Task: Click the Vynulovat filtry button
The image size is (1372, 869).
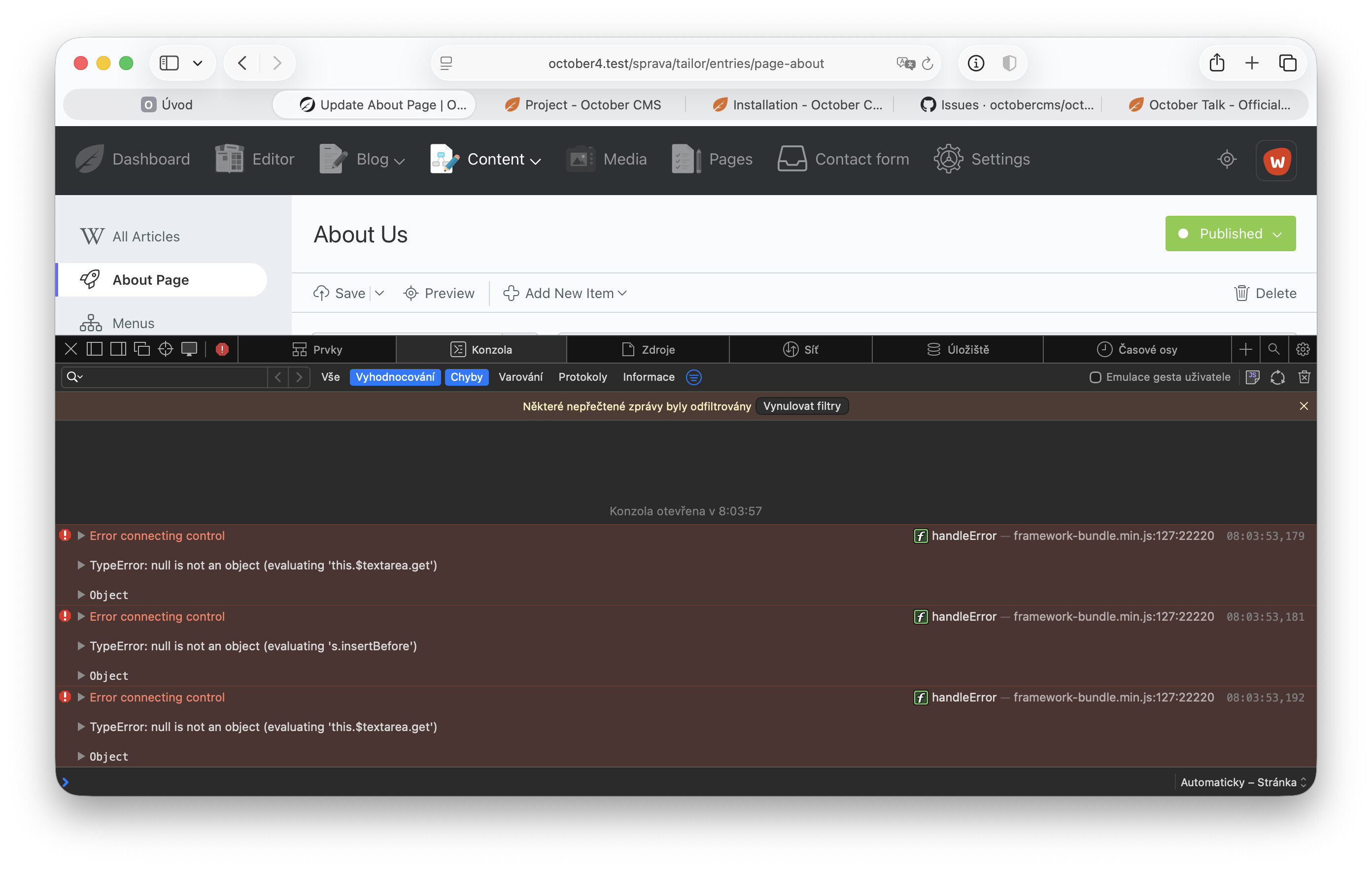Action: click(801, 406)
